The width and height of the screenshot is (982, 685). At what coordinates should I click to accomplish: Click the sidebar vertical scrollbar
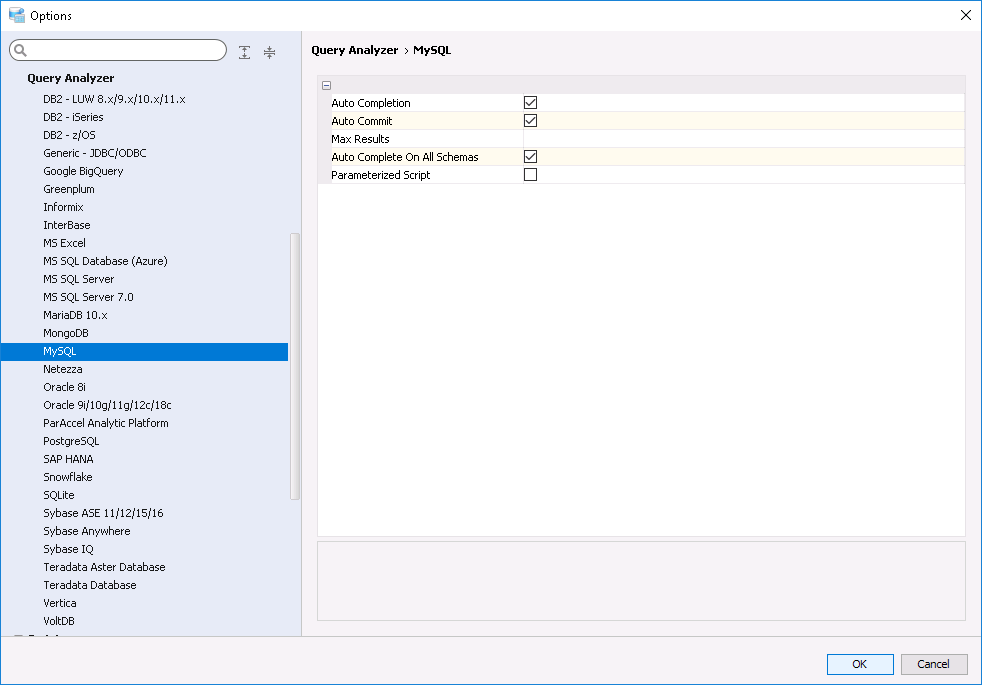294,365
